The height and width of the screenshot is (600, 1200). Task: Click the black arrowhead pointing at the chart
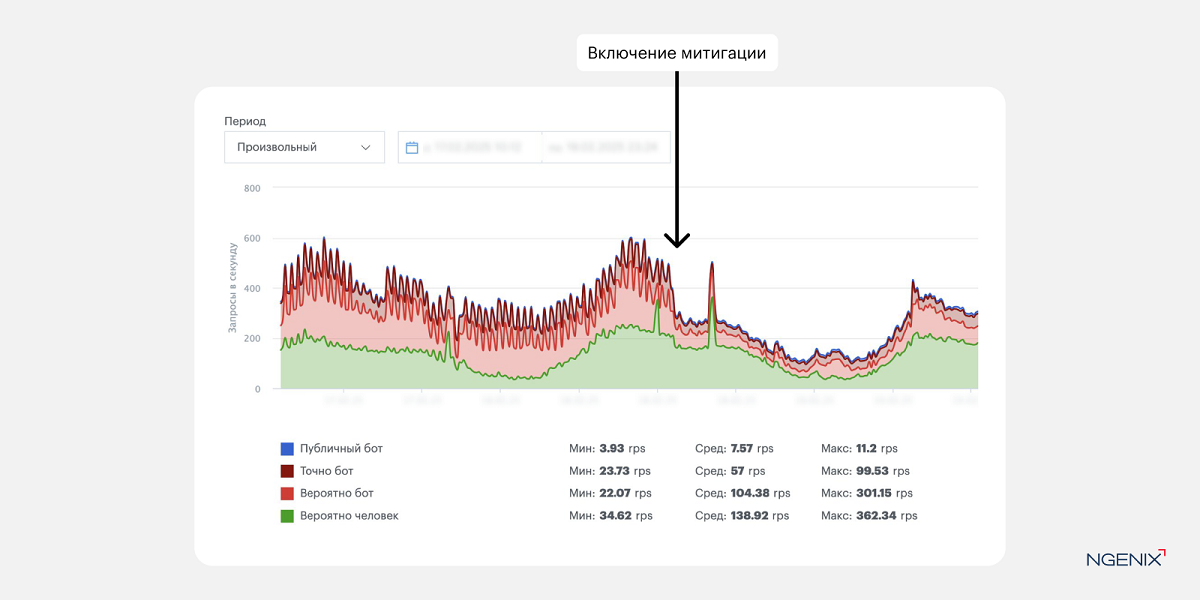677,240
